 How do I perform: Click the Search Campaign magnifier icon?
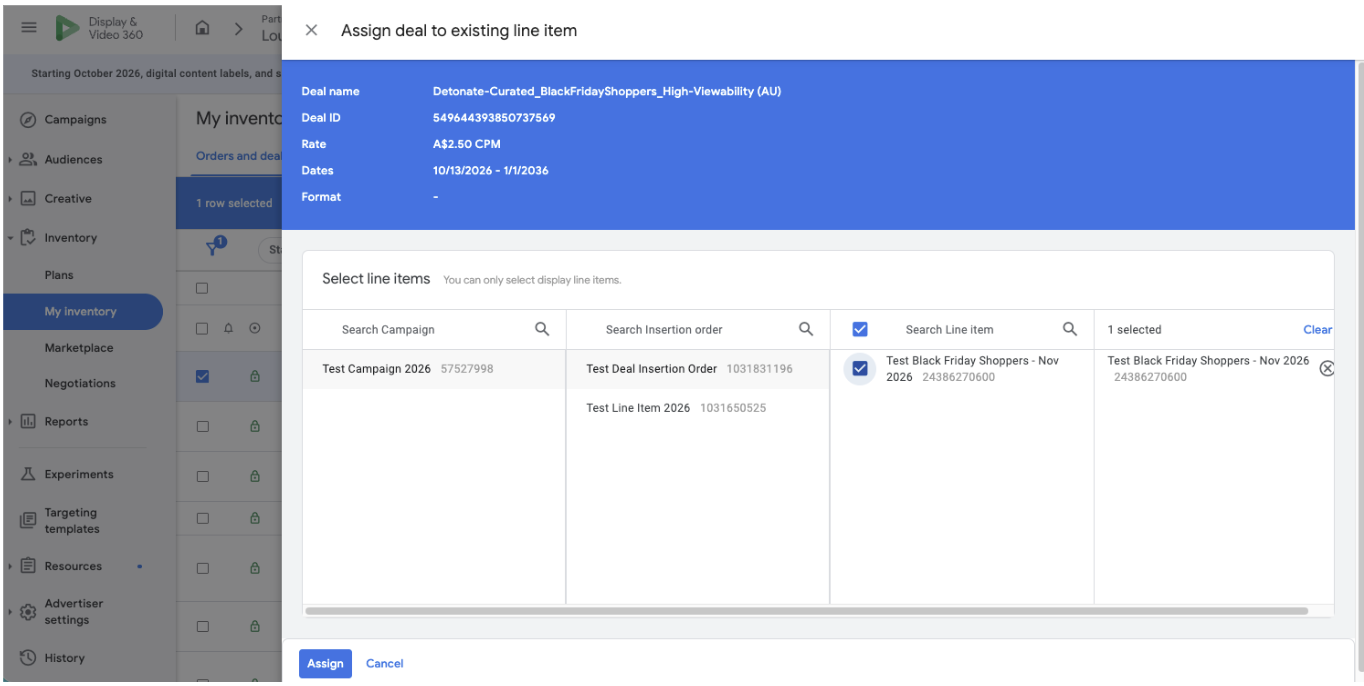542,329
